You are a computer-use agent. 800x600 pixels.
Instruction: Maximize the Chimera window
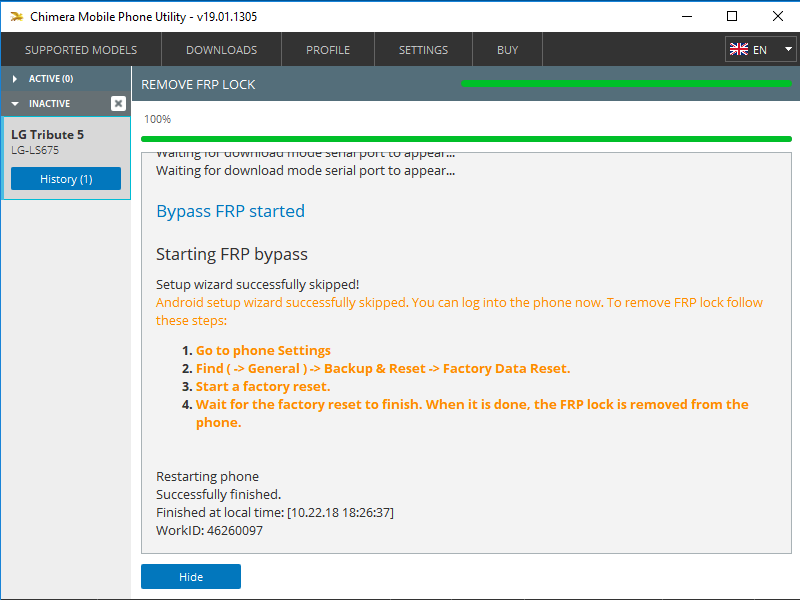tap(732, 16)
